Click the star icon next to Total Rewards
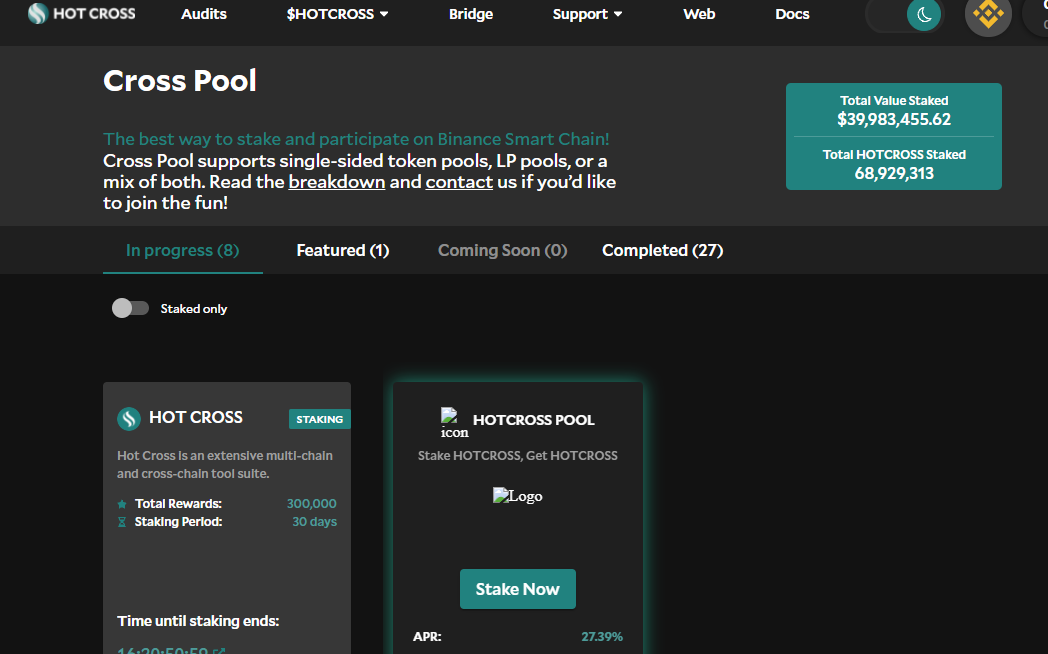Viewport: 1048px width, 654px height. click(x=120, y=503)
